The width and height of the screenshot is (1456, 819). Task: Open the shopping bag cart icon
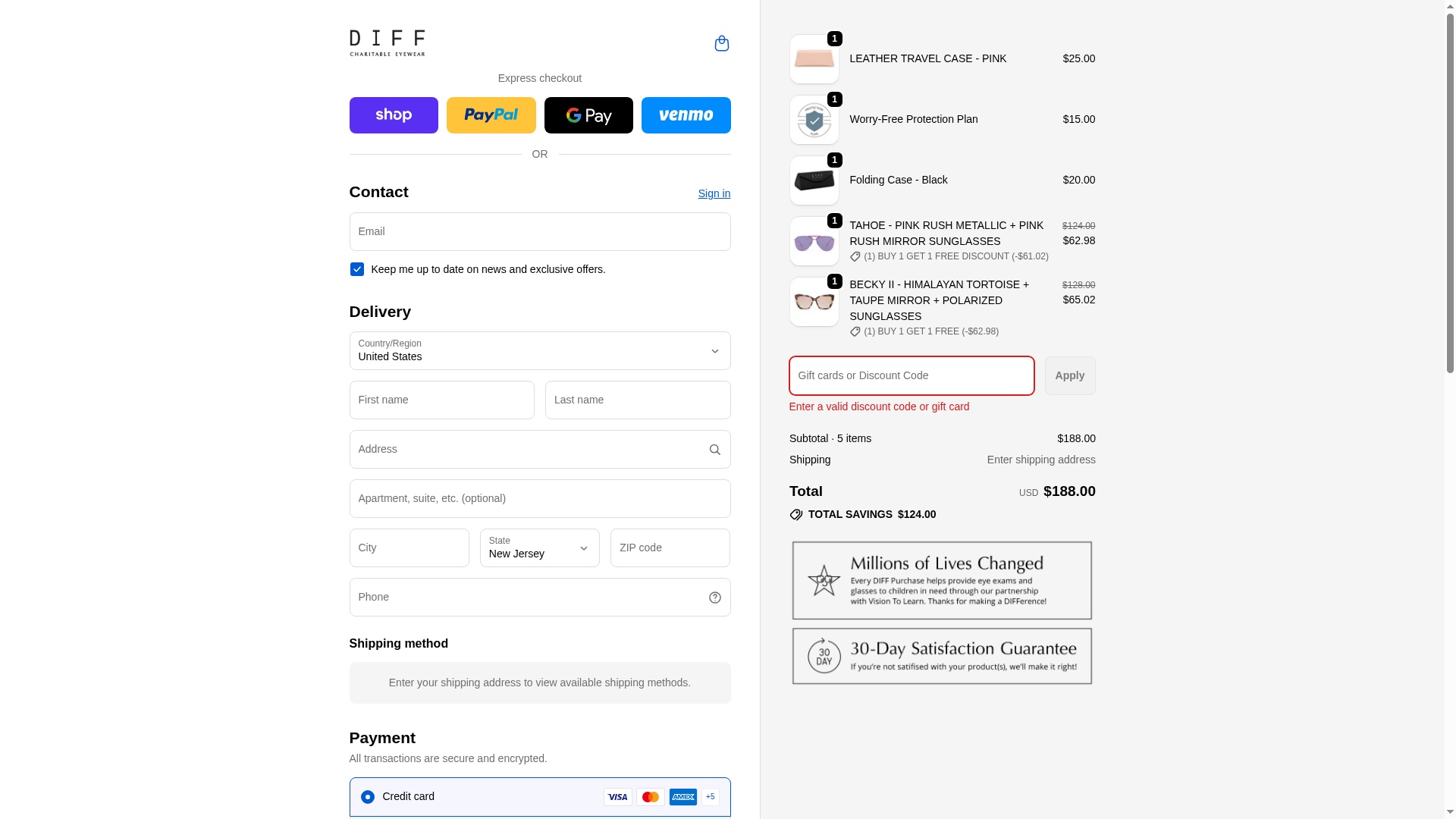(721, 43)
